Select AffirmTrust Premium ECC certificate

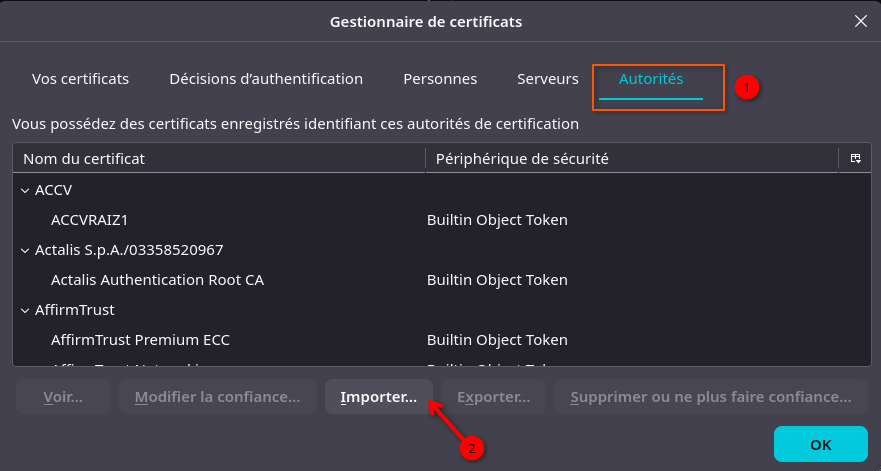pyautogui.click(x=140, y=340)
